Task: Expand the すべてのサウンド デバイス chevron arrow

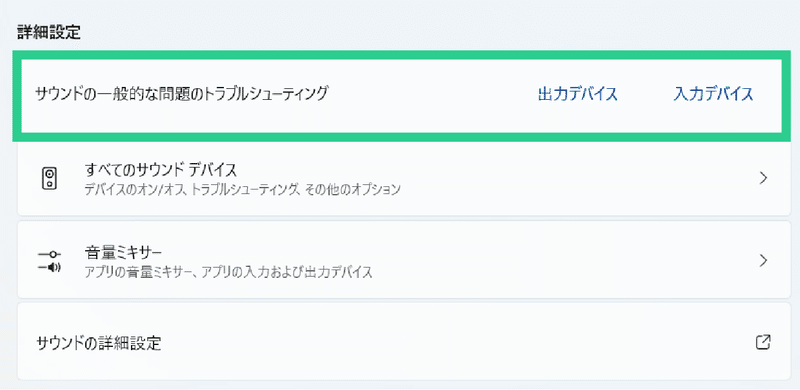Action: 763,178
